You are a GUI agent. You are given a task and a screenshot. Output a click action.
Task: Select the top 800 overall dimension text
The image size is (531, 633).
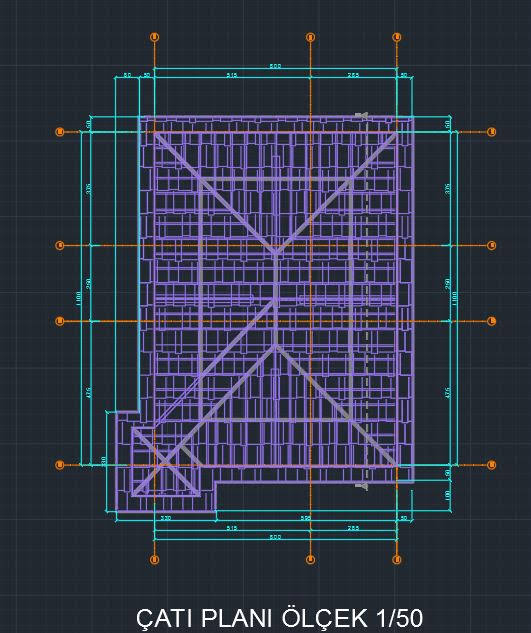[x=275, y=66]
